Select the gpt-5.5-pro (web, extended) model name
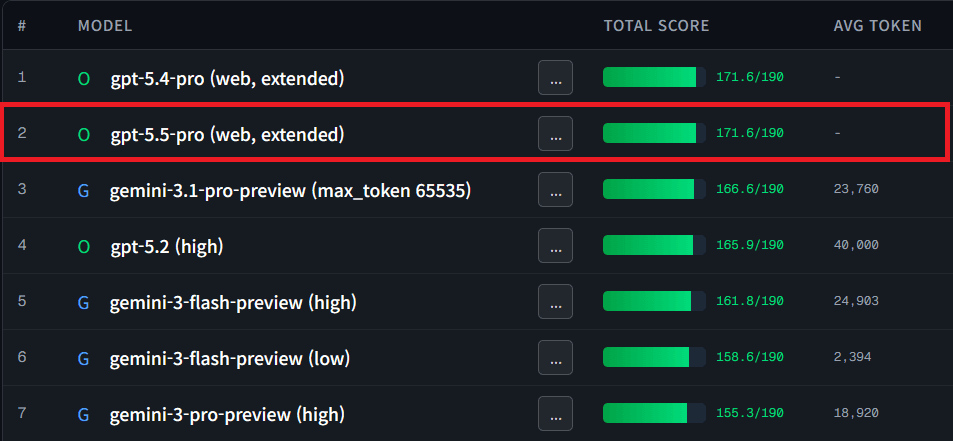Viewport: 953px width, 441px height. click(227, 134)
